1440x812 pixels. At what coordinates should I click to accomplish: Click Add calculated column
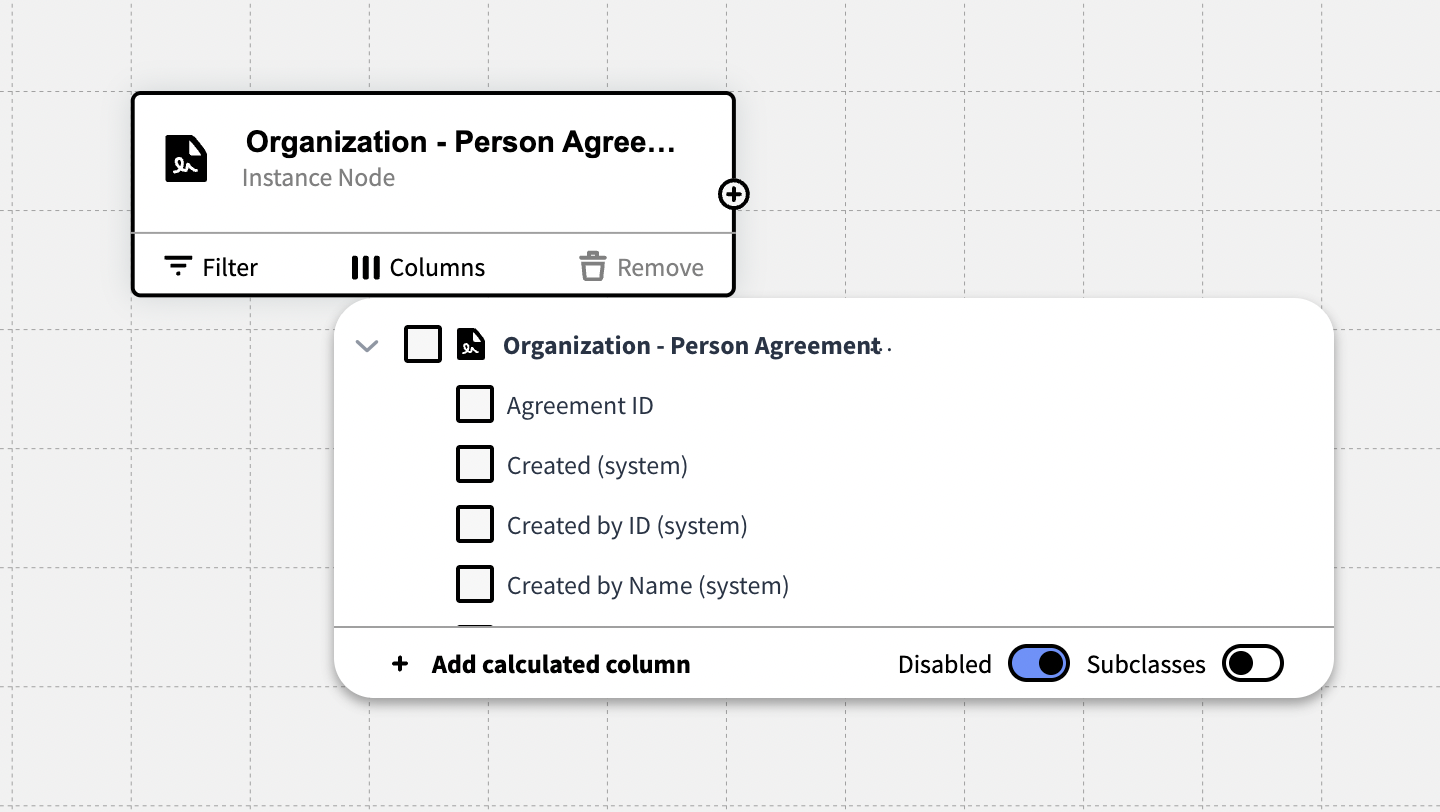[560, 664]
